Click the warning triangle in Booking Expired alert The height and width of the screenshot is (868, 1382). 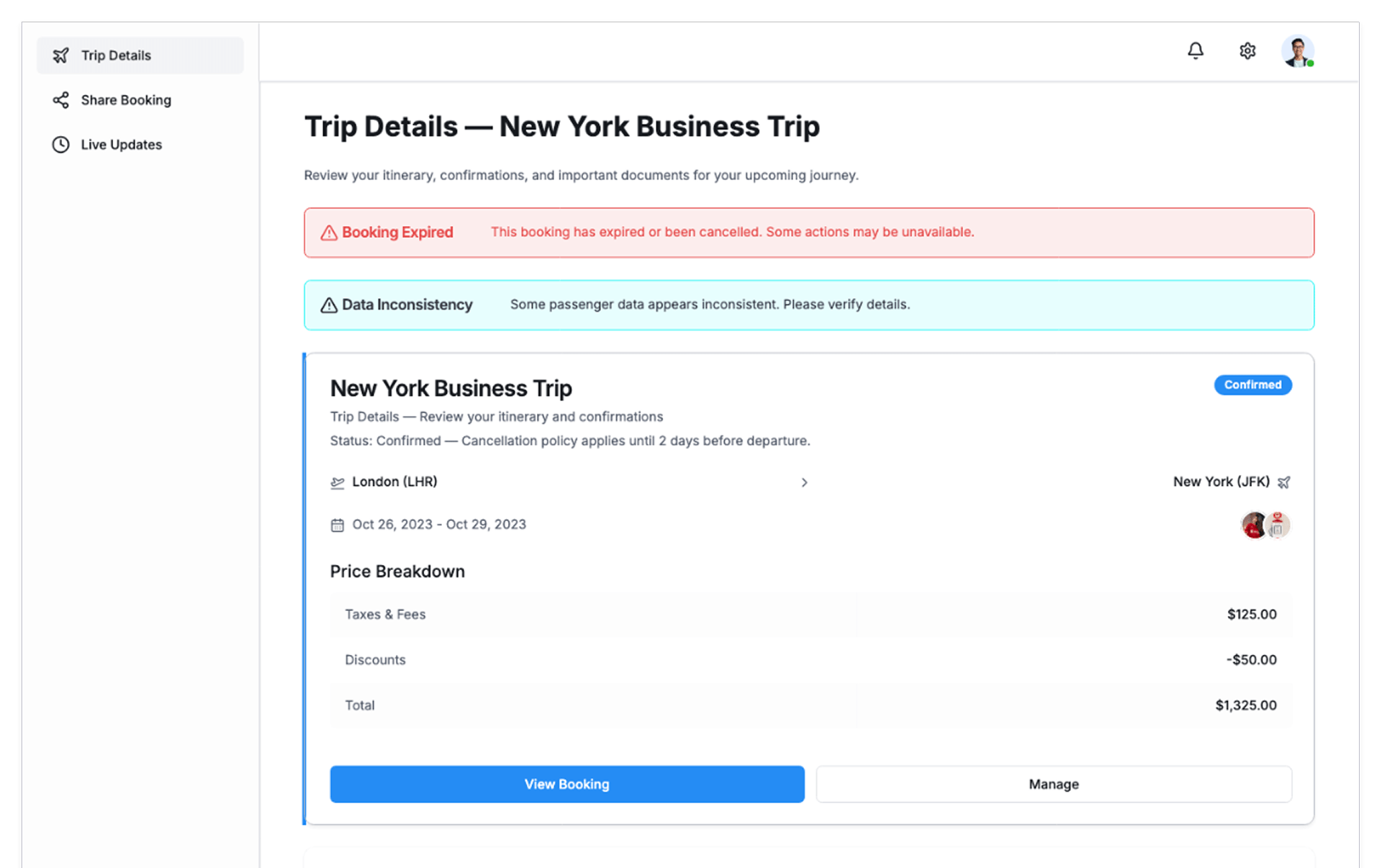329,232
